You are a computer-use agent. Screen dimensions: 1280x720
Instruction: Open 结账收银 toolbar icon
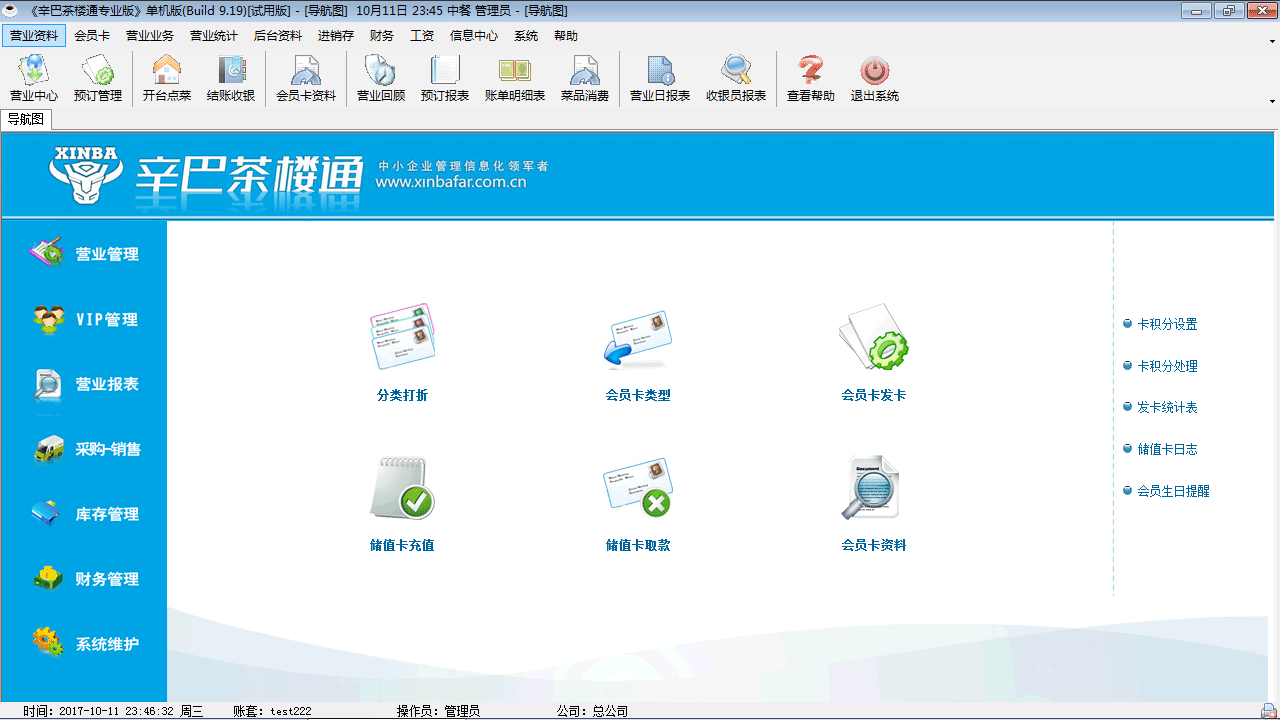(x=231, y=78)
